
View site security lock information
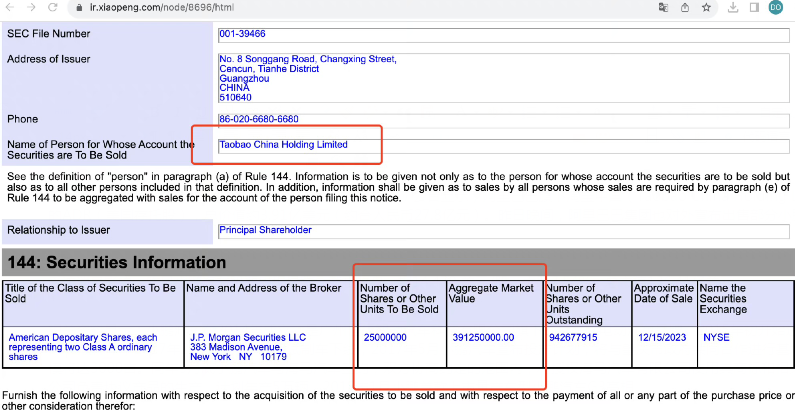(x=79, y=8)
